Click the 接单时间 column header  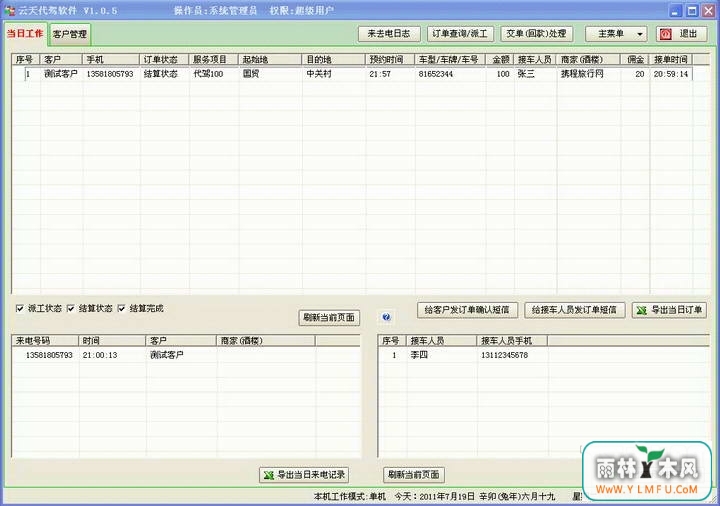click(x=672, y=60)
